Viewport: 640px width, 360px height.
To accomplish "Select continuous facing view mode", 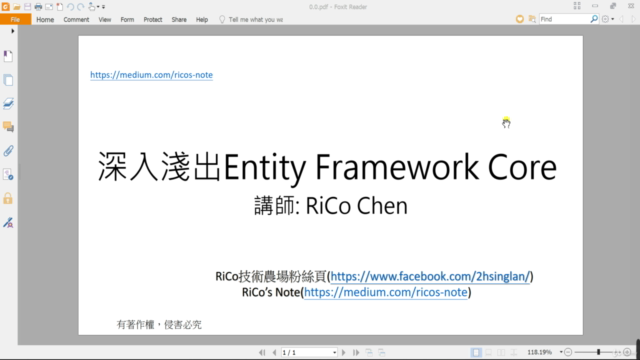I will (514, 352).
